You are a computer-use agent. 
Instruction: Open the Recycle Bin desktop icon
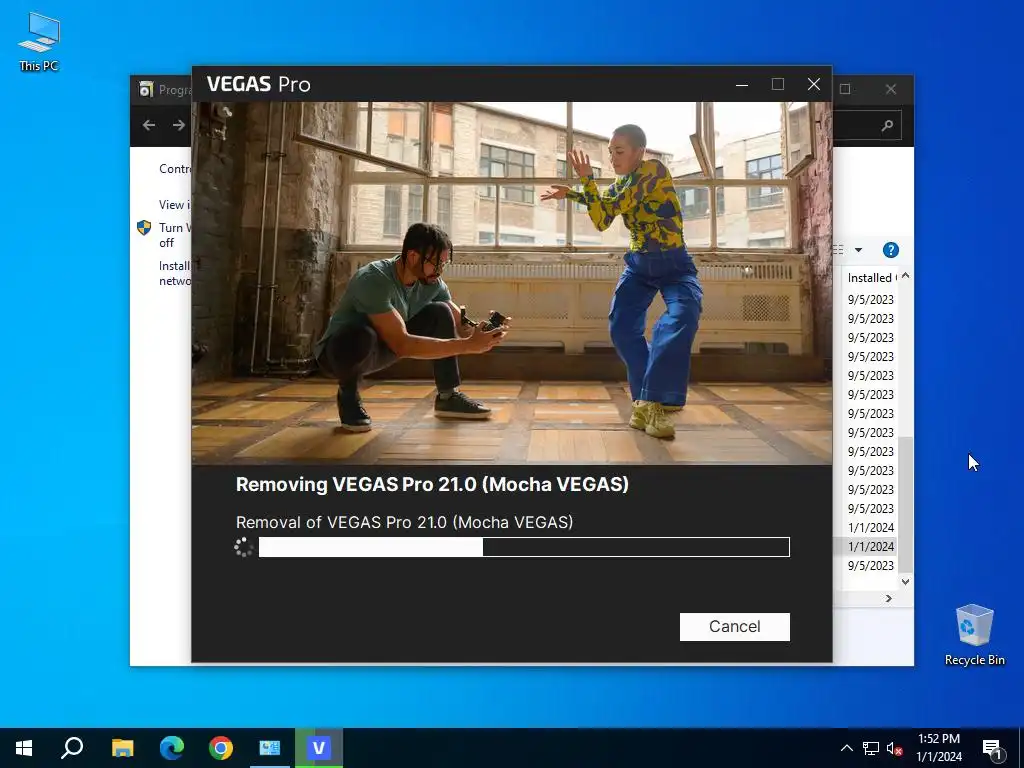974,634
